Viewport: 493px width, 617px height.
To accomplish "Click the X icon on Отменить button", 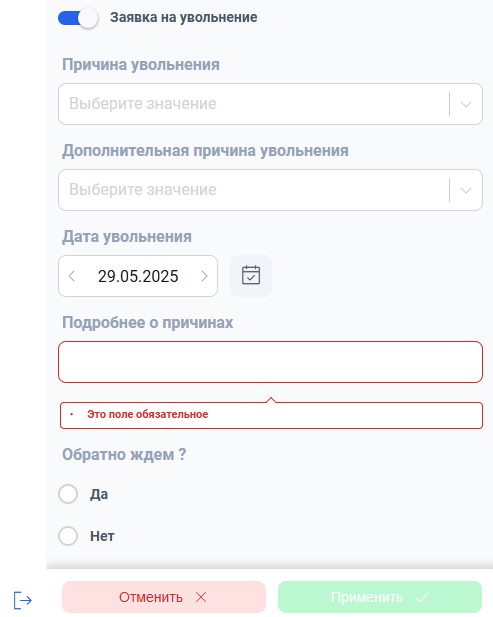I will 201,597.
